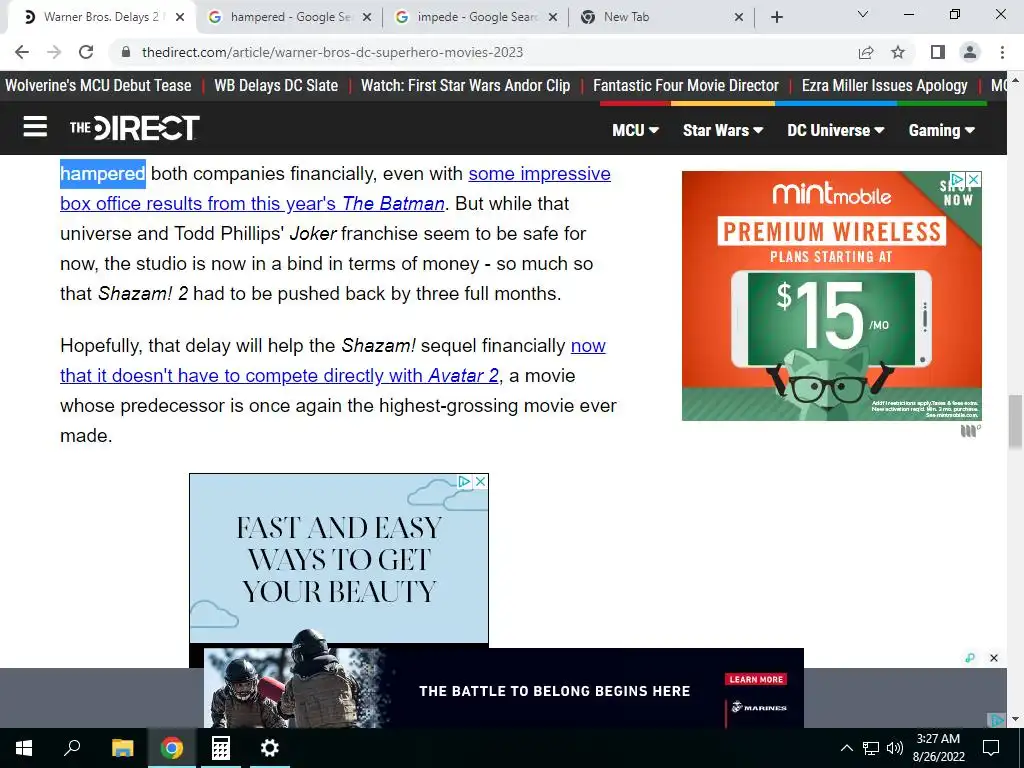
Task: Close the bottom Marines banner ad
Action: pyautogui.click(x=994, y=658)
